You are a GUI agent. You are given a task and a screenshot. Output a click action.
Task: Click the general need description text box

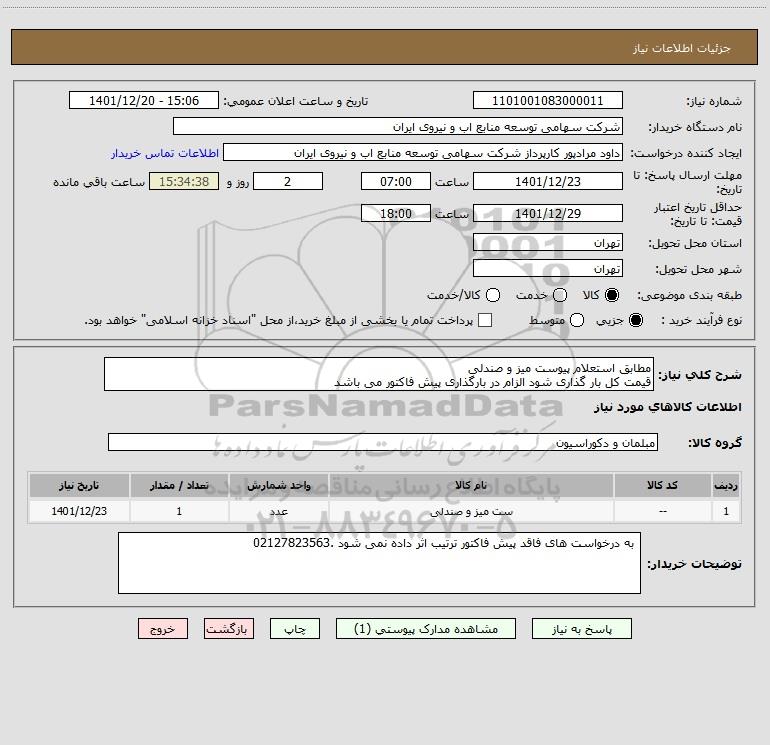click(379, 375)
